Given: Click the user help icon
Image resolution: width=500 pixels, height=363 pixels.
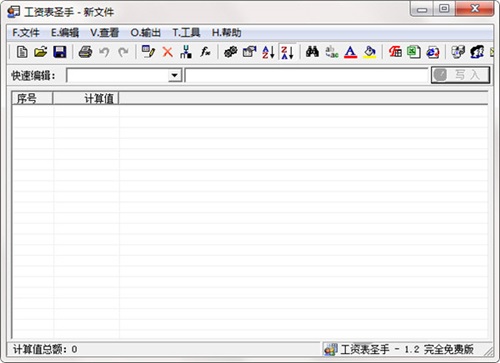Looking at the screenshot, I should (477, 52).
